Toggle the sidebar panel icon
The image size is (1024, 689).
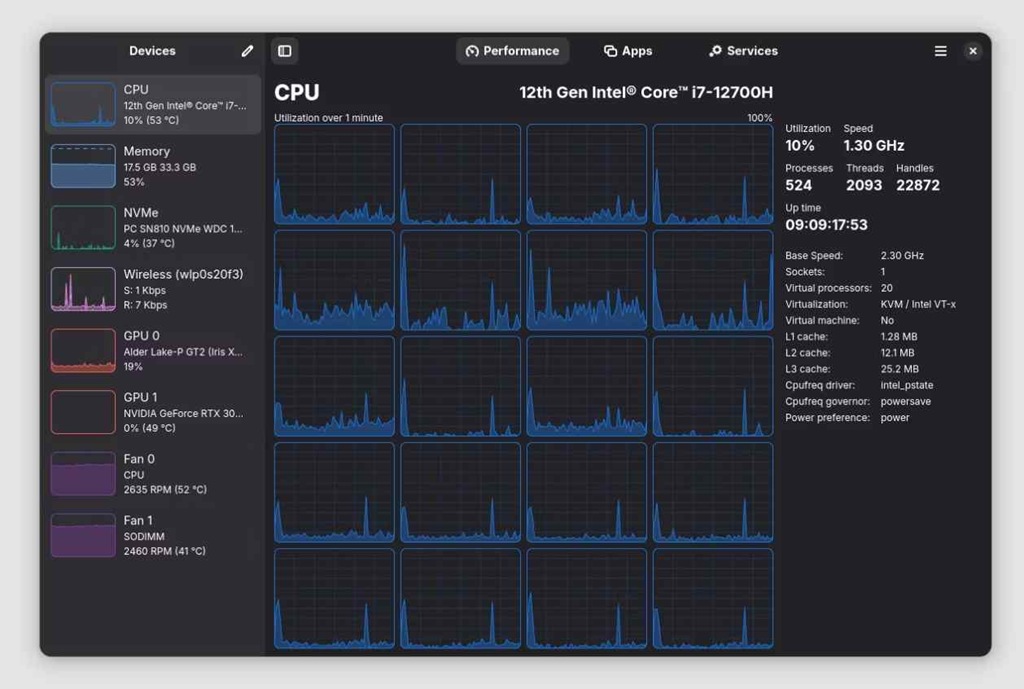coord(285,51)
